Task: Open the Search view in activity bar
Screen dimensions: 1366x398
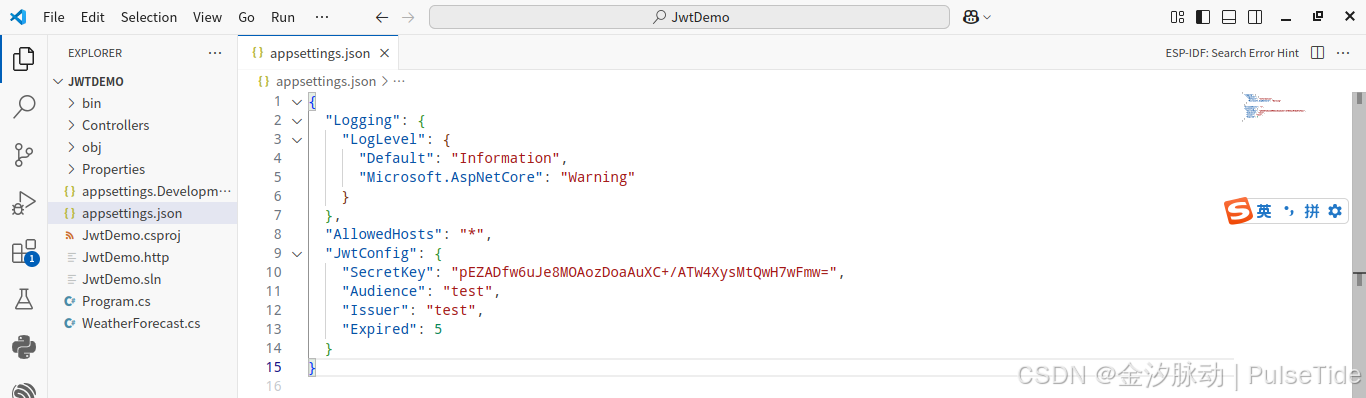Action: (x=24, y=107)
